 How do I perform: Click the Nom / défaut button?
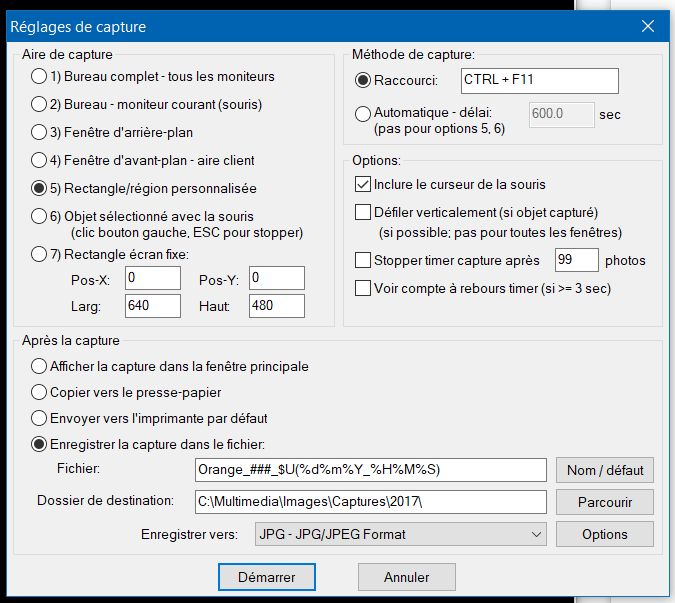coord(605,470)
